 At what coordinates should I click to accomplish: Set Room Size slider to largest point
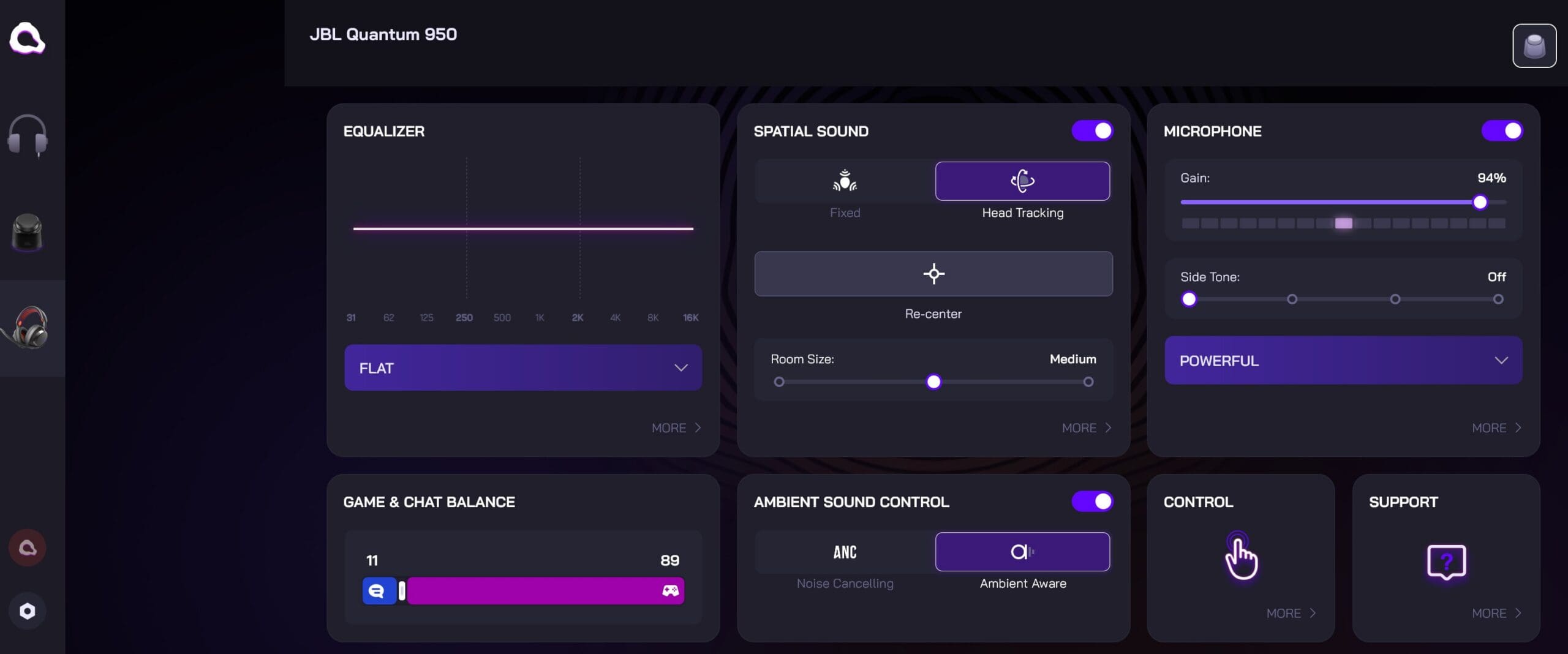point(1088,382)
